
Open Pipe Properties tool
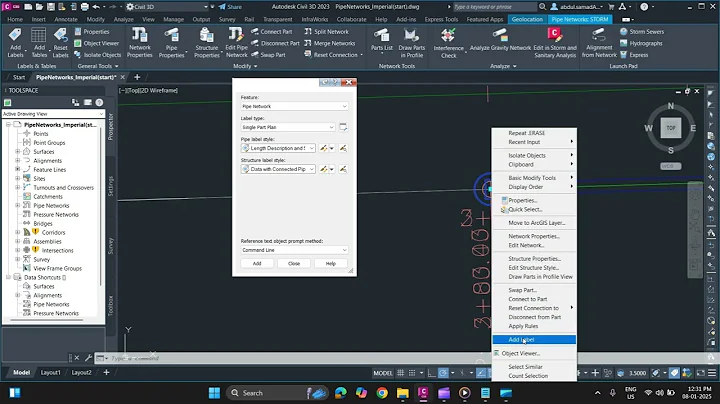171,42
